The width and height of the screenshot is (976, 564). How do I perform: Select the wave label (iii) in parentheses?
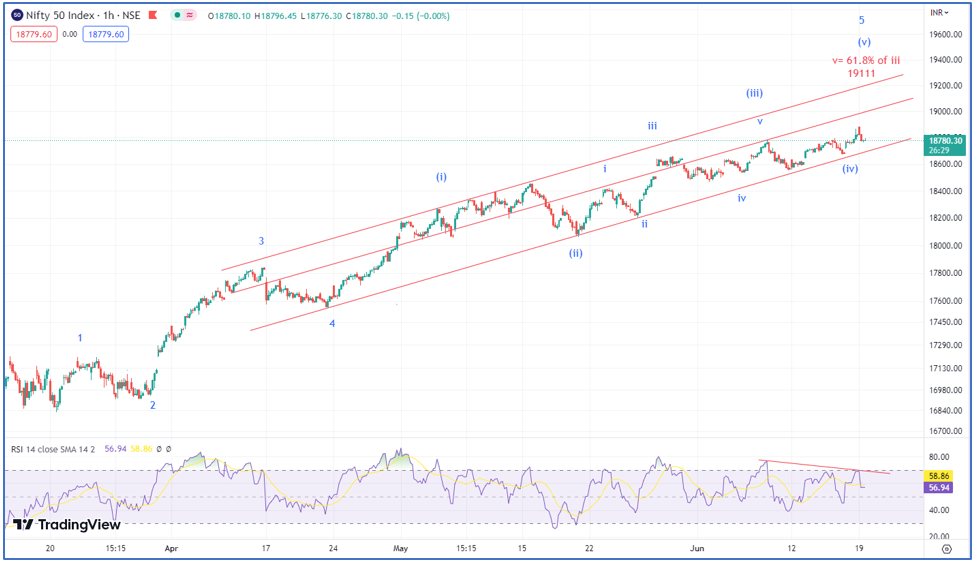point(754,93)
